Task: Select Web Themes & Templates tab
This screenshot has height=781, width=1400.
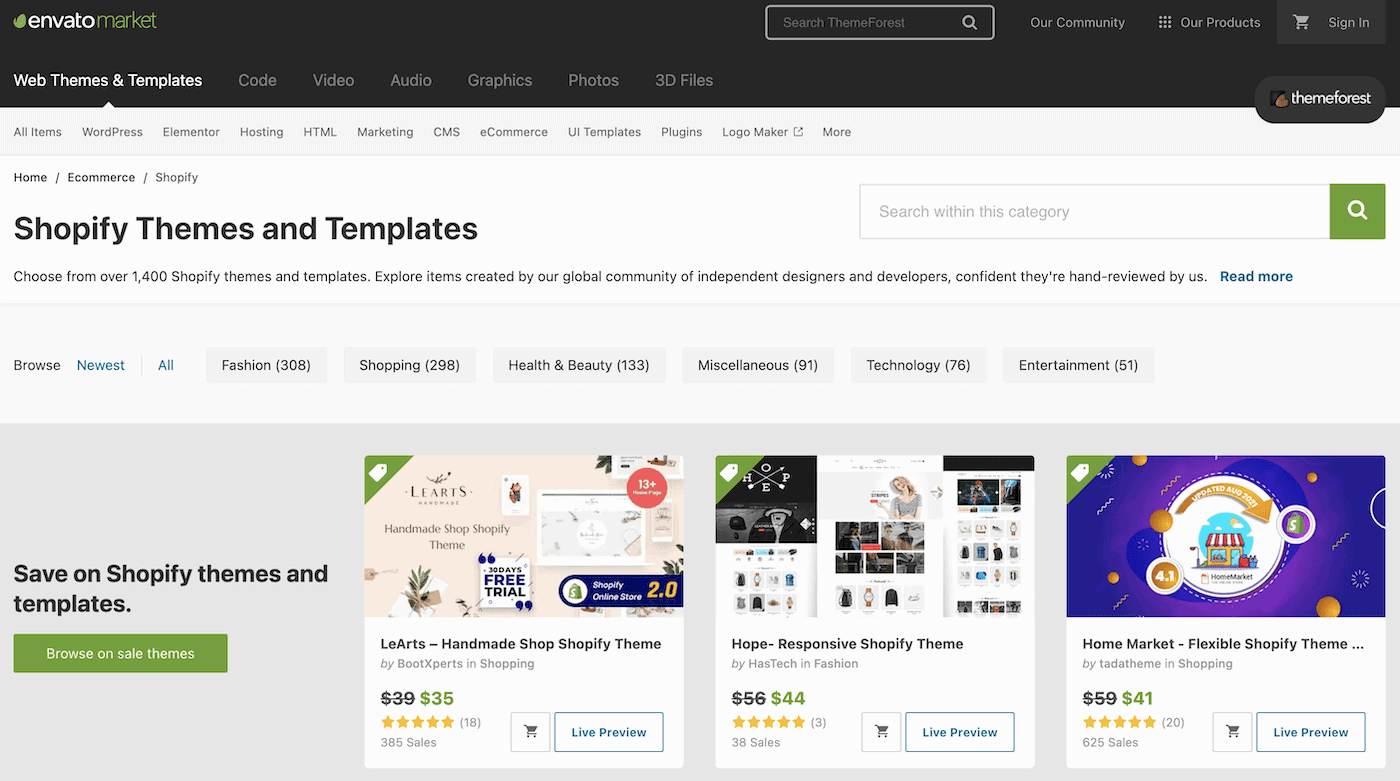Action: pos(108,80)
